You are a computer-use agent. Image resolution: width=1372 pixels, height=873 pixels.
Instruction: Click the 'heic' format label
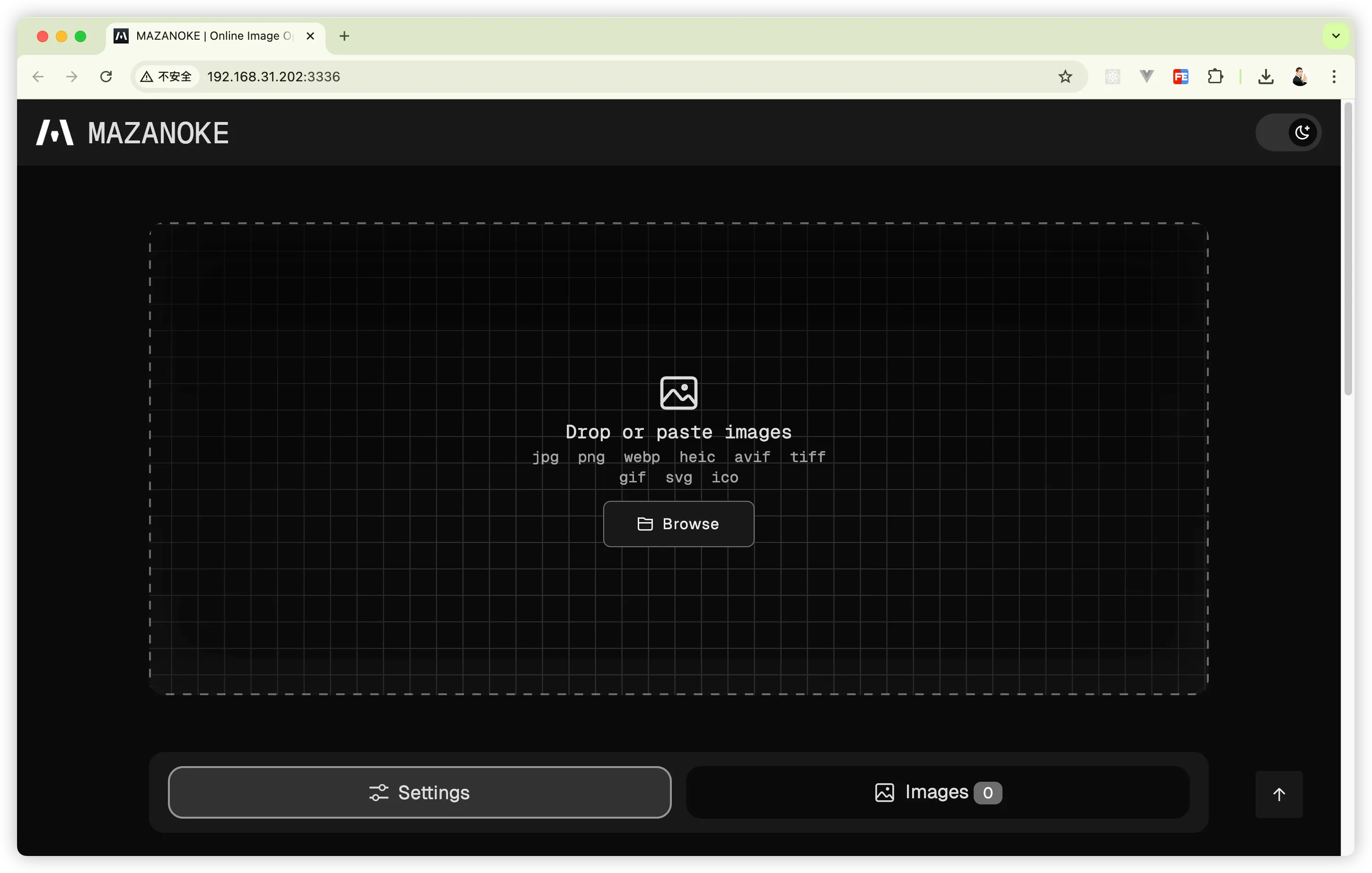(697, 457)
